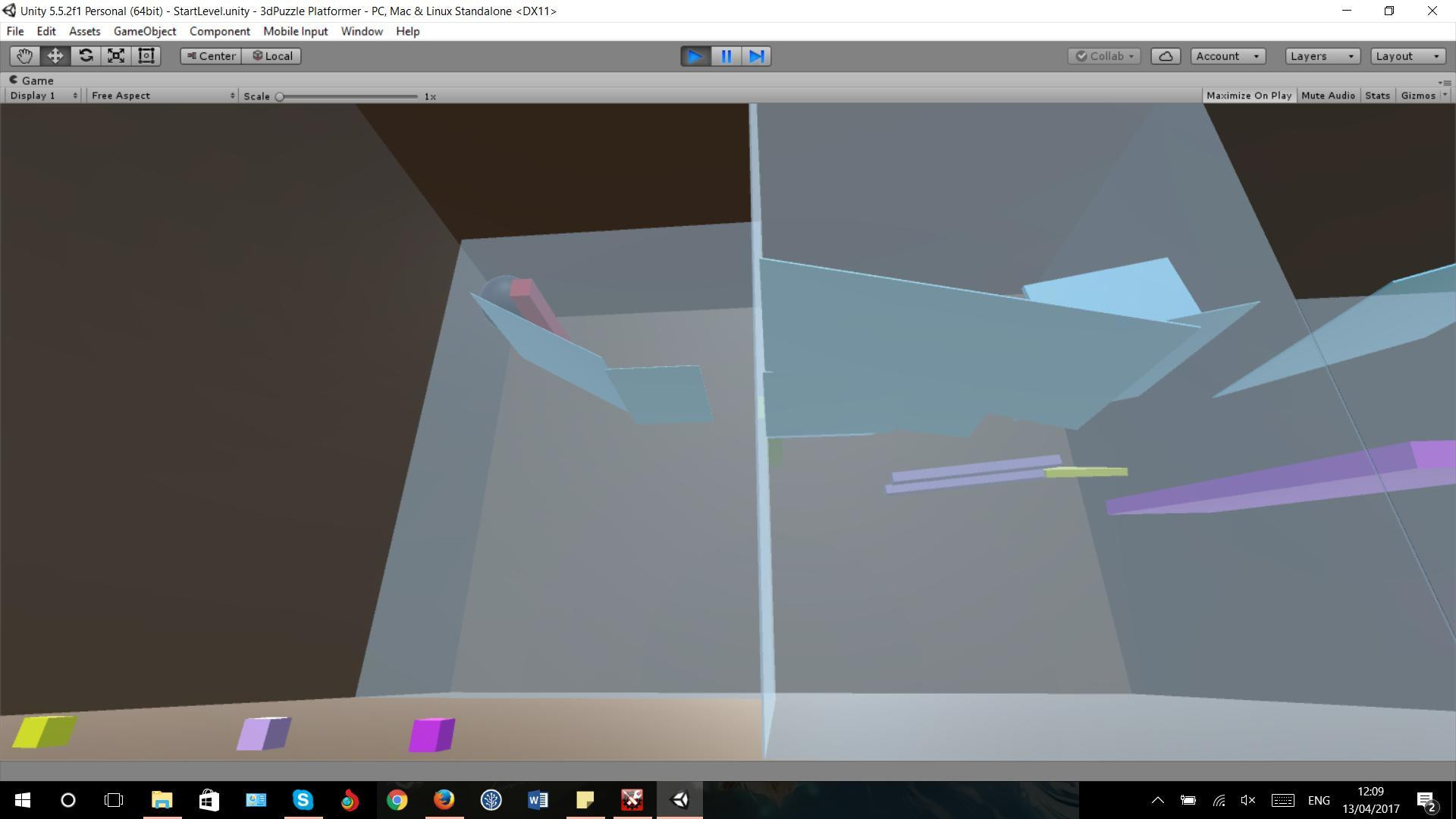Open the Free Aspect dropdown

162,96
